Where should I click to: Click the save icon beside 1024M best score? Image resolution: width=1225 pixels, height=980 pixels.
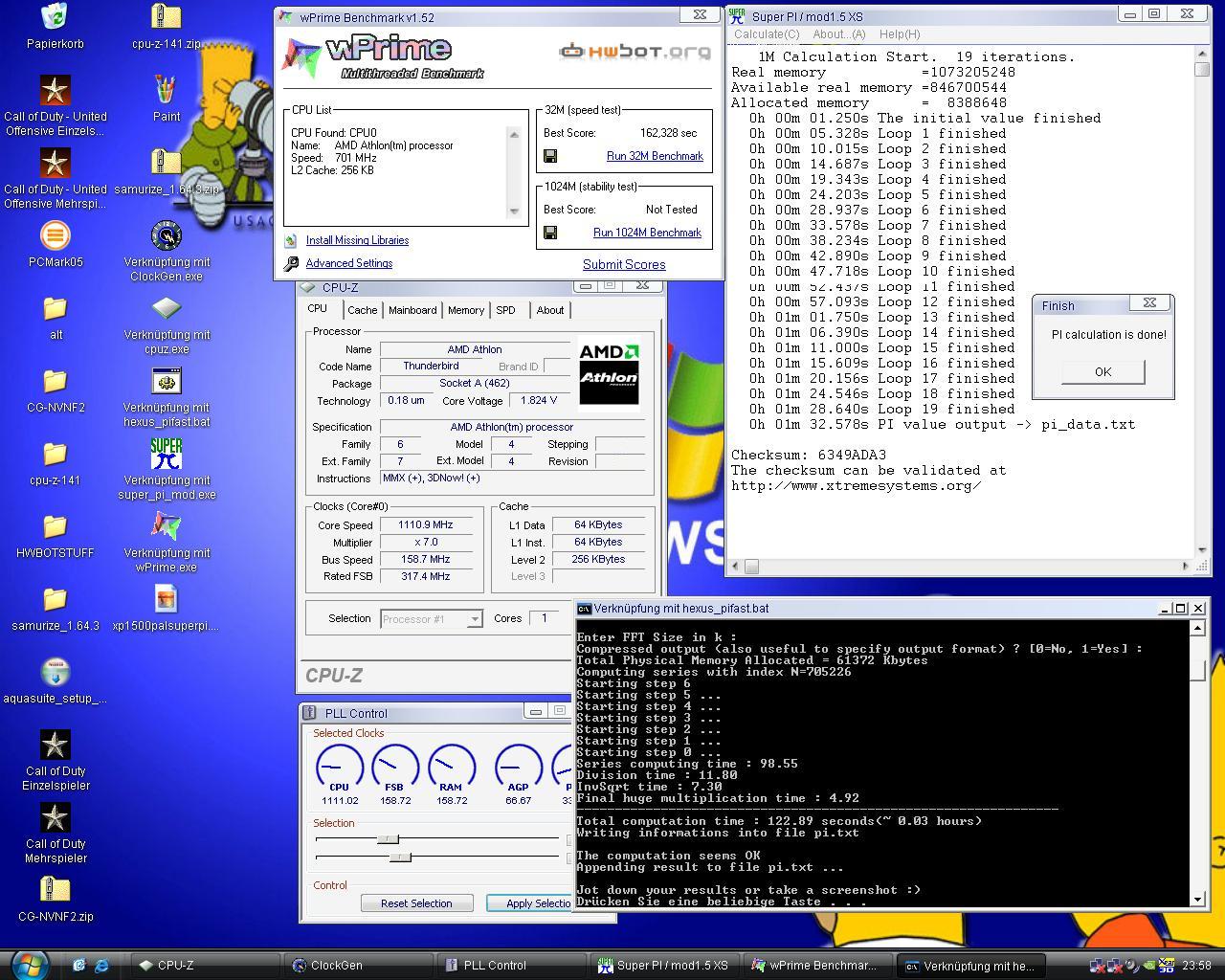pos(550,233)
